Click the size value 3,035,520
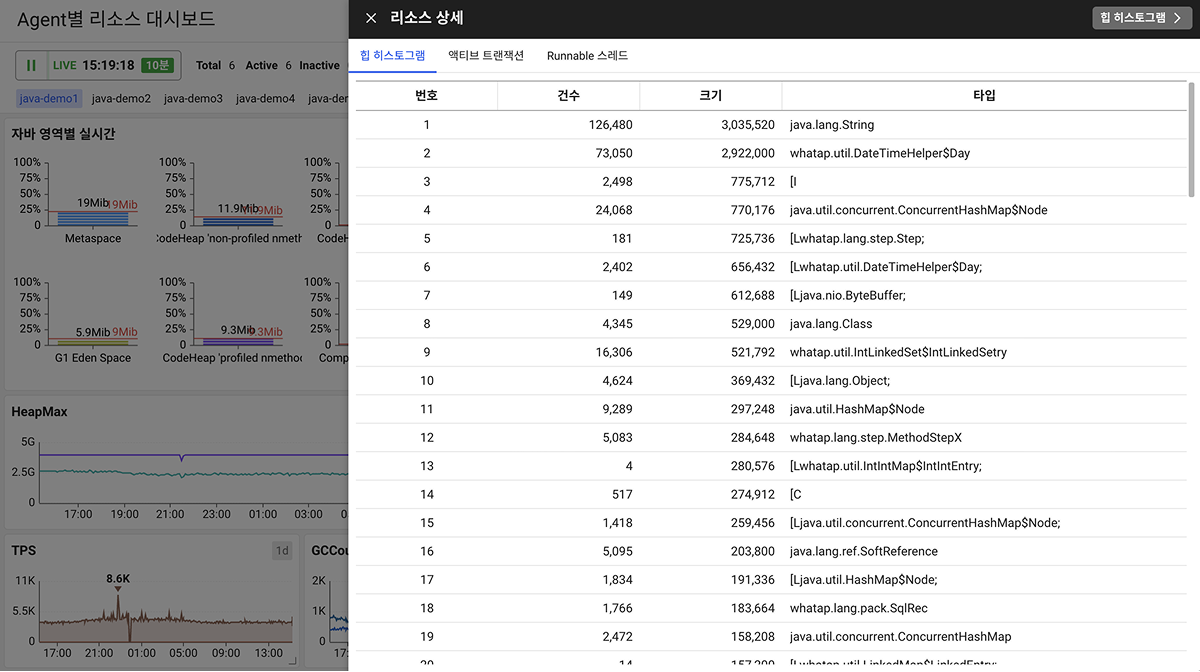 point(748,125)
